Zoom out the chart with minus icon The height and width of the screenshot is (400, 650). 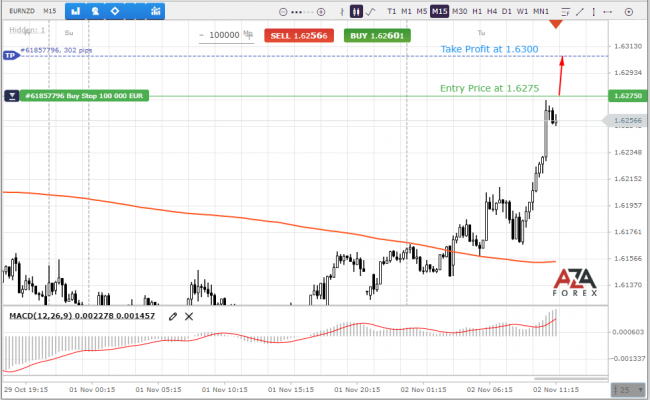pos(283,12)
